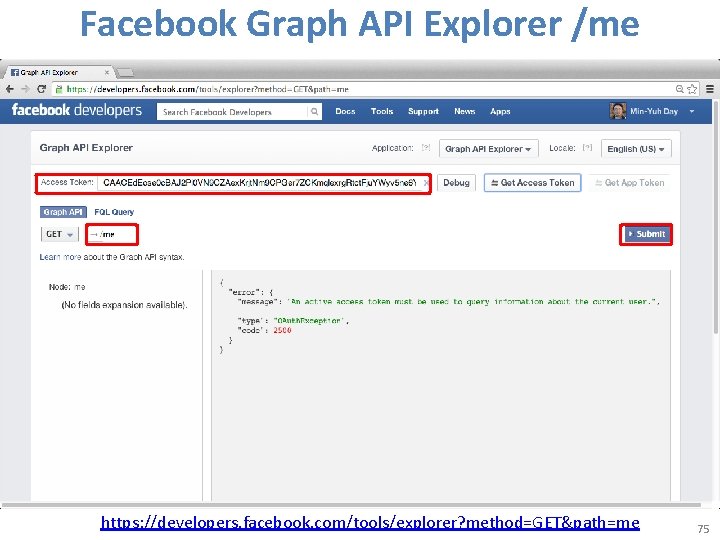Click the help icon next to Application
The image size is (720, 540).
[x=426, y=148]
